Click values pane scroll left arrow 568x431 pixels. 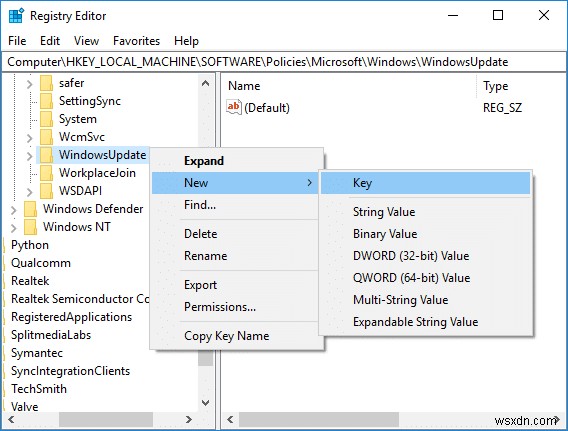click(230, 419)
